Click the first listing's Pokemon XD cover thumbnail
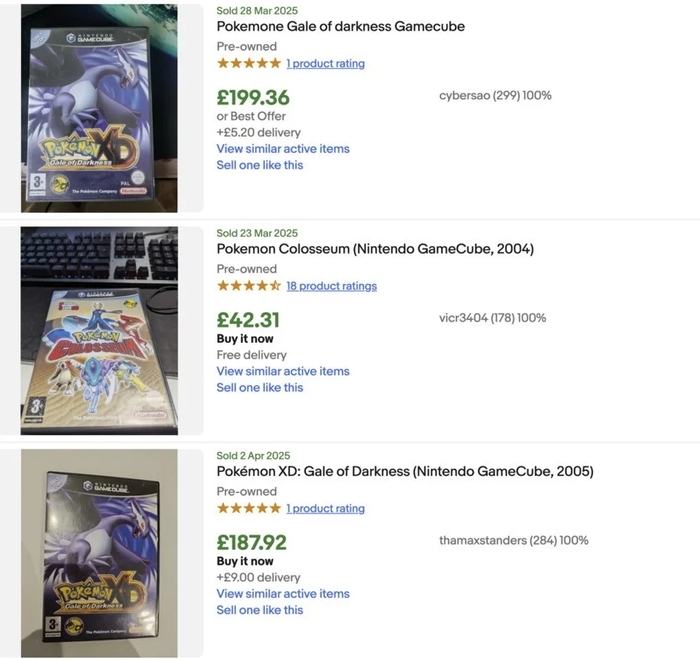Screen dimensions: 700x660 pyautogui.click(x=99, y=108)
